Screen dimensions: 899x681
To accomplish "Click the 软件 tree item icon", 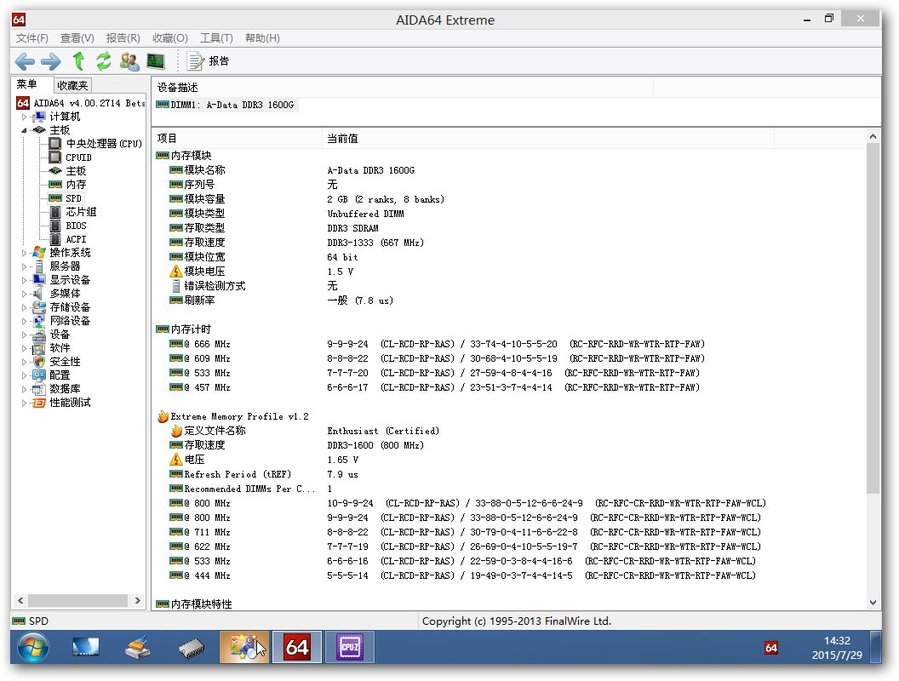I will [x=39, y=349].
